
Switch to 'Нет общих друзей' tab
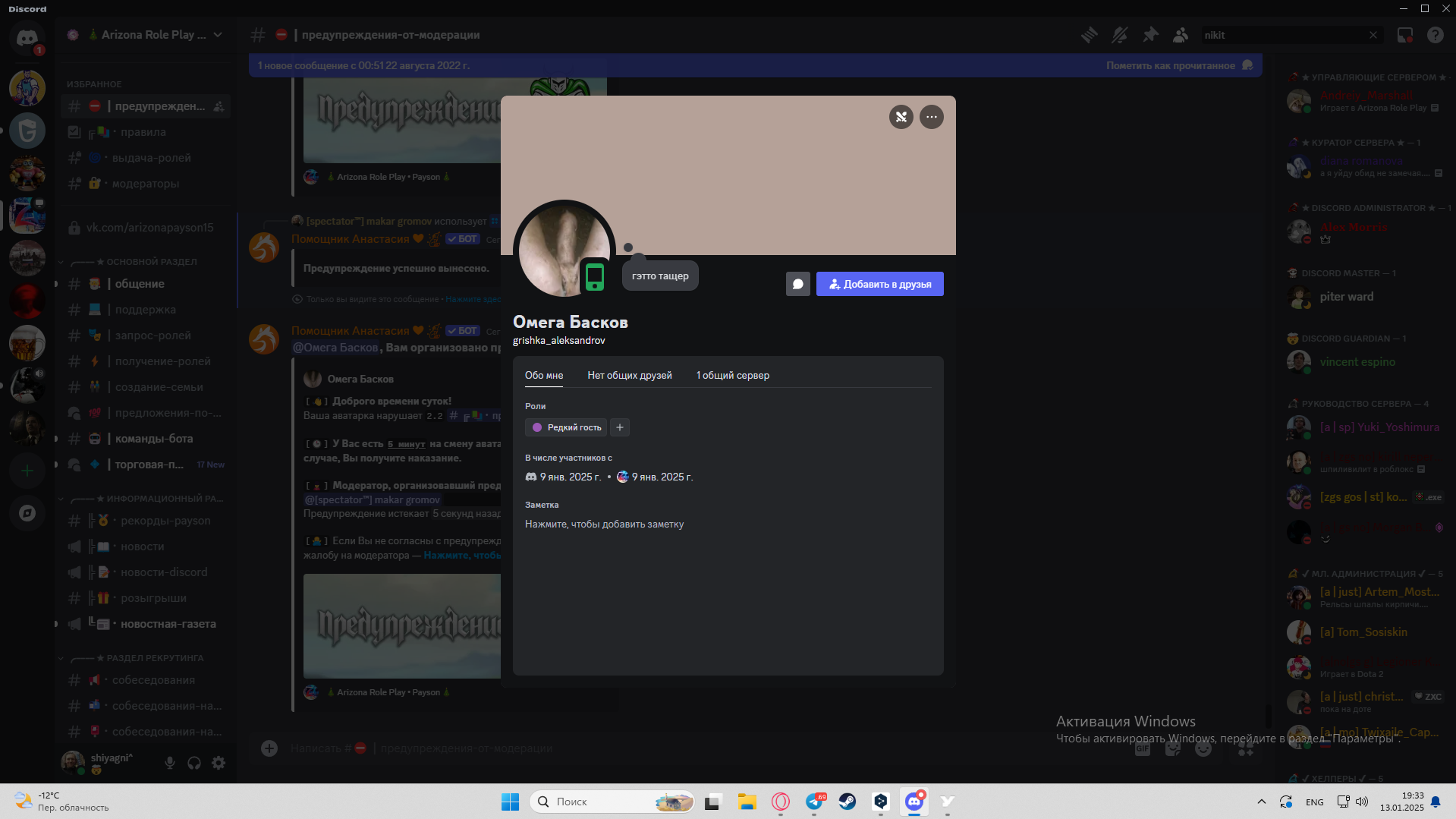(x=630, y=375)
